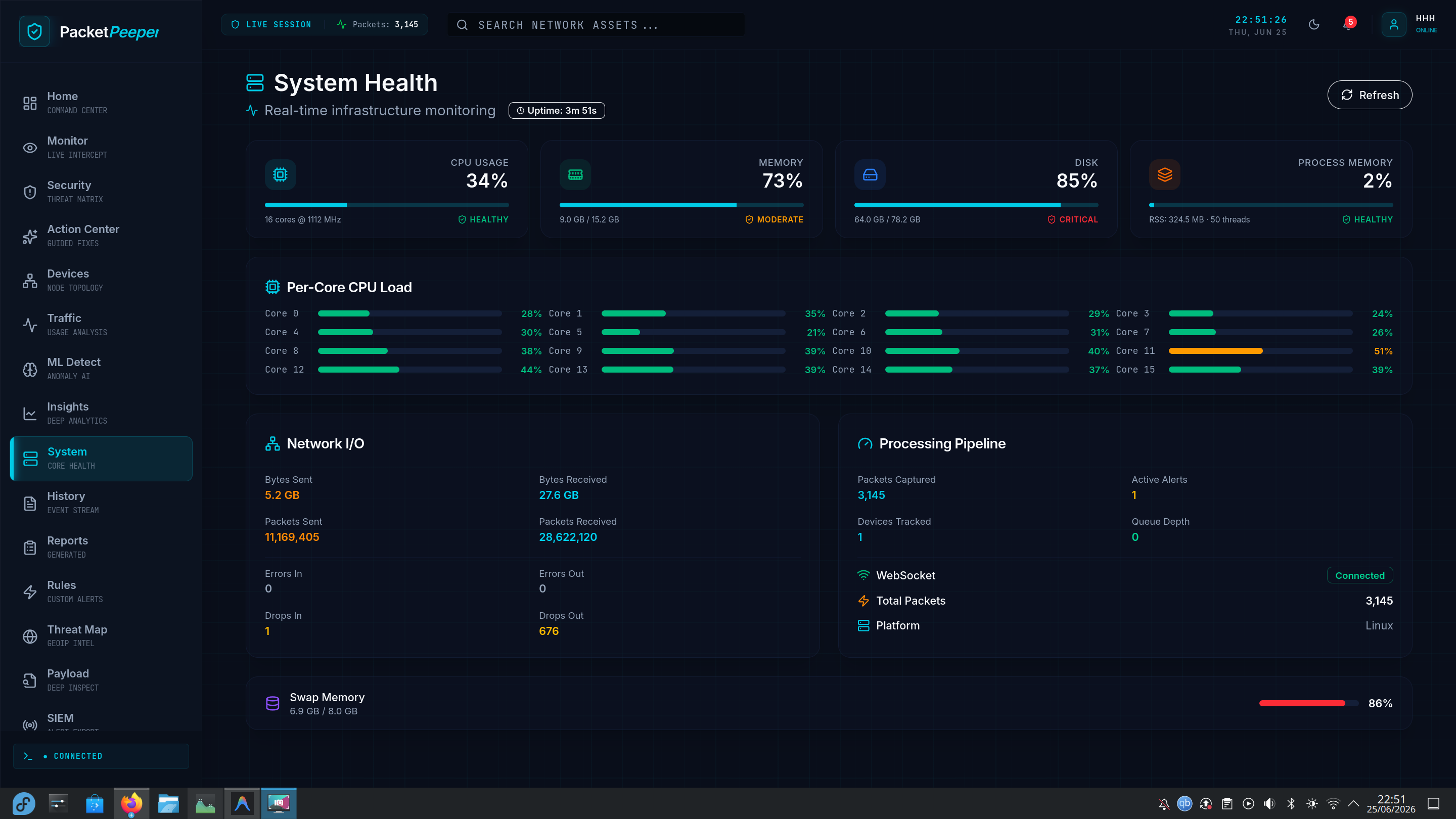Click the Insights chart icon
The height and width of the screenshot is (819, 1456).
tap(30, 414)
